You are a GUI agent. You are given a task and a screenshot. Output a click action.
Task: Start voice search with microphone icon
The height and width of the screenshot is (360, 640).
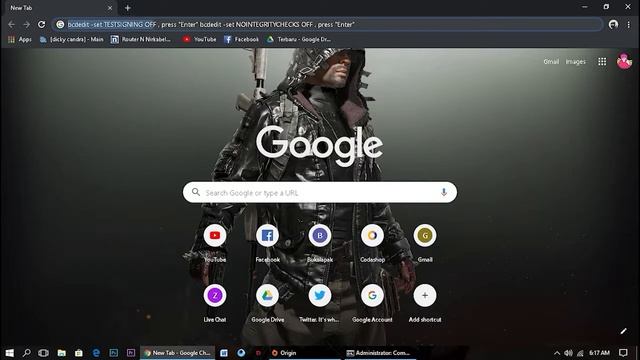(x=444, y=192)
